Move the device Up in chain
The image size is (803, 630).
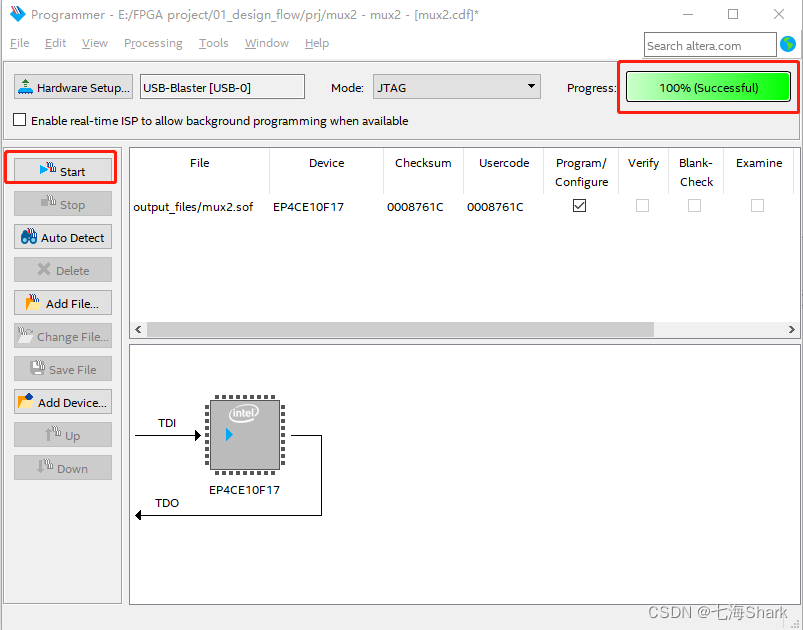tap(62, 435)
